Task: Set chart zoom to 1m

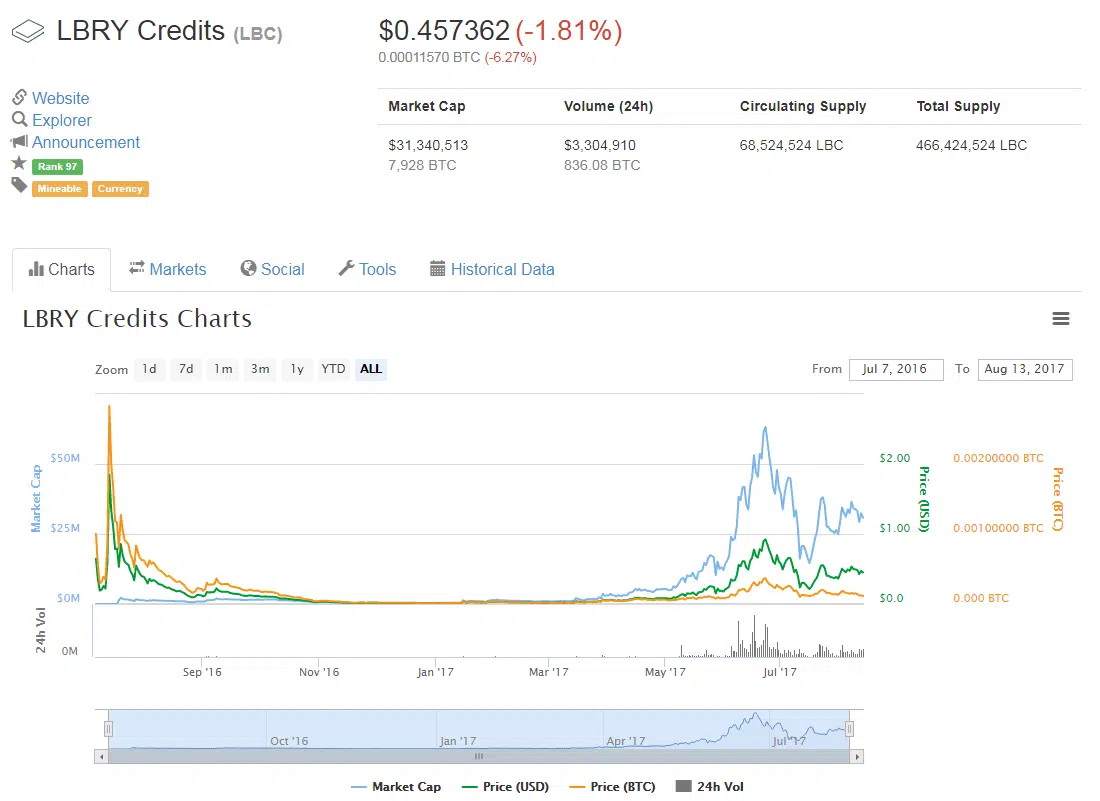Action: coord(223,369)
